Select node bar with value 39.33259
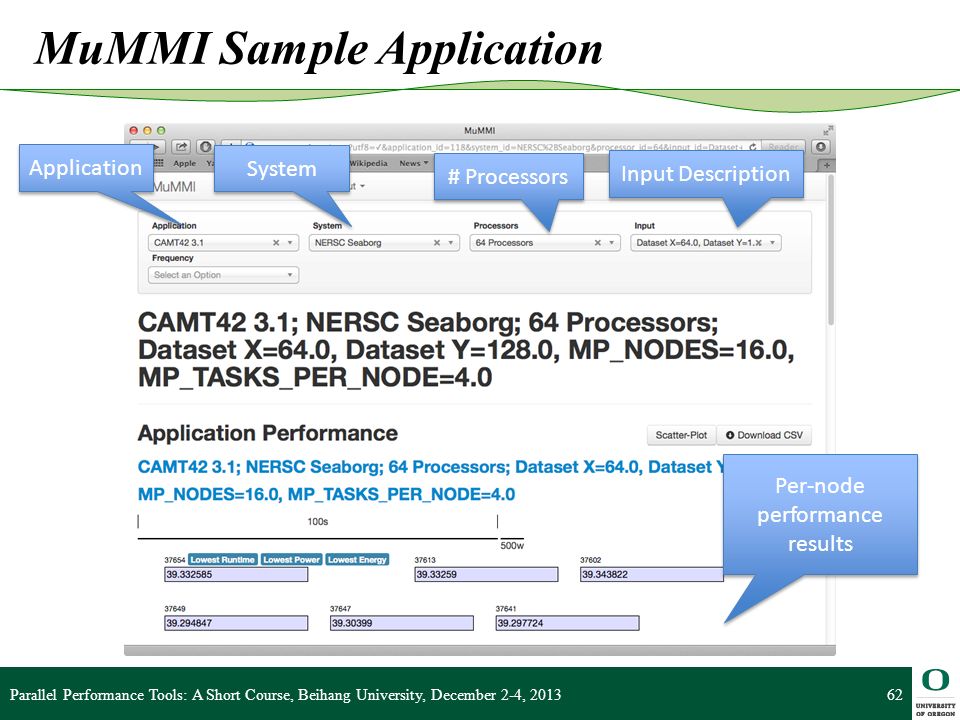The height and width of the screenshot is (720, 960). [486, 574]
